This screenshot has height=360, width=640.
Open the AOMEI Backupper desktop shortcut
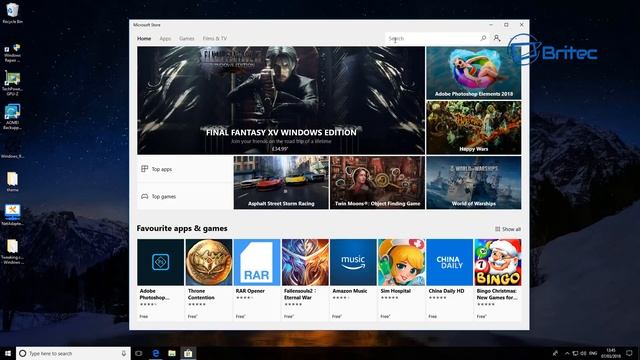[12, 117]
